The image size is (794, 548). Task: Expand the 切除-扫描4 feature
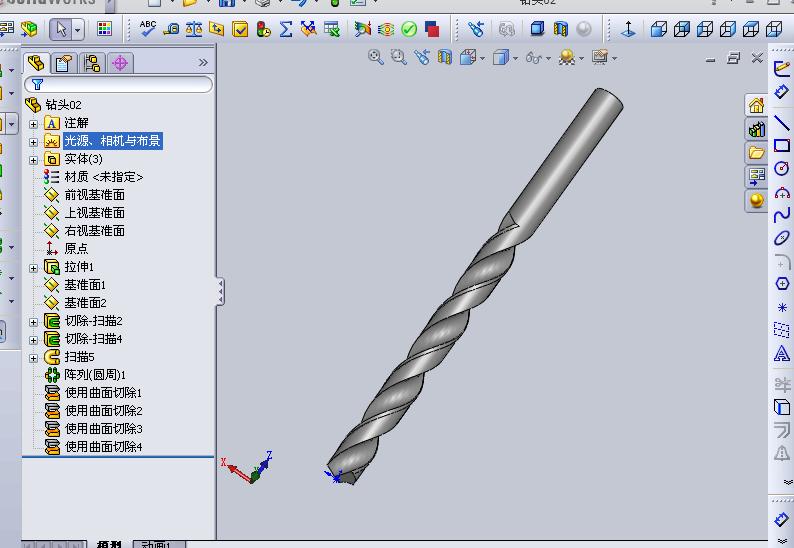tap(33, 340)
